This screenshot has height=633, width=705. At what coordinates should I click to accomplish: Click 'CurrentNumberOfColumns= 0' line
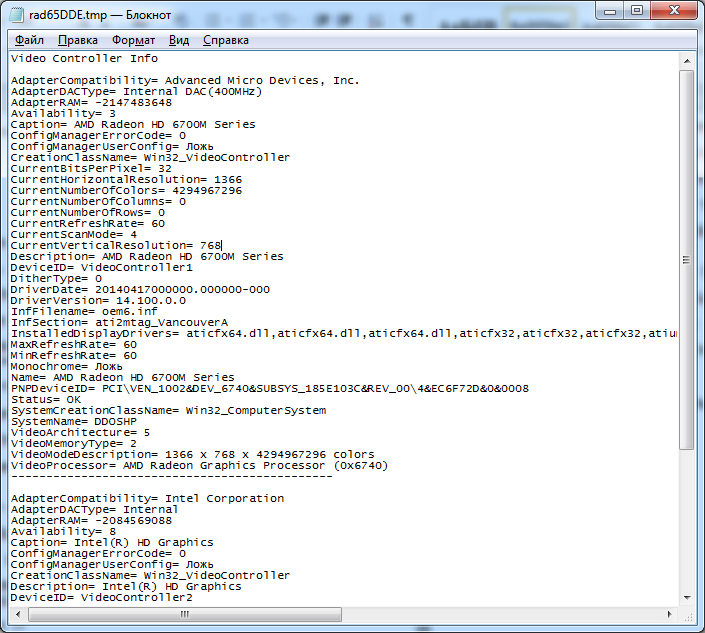98,201
